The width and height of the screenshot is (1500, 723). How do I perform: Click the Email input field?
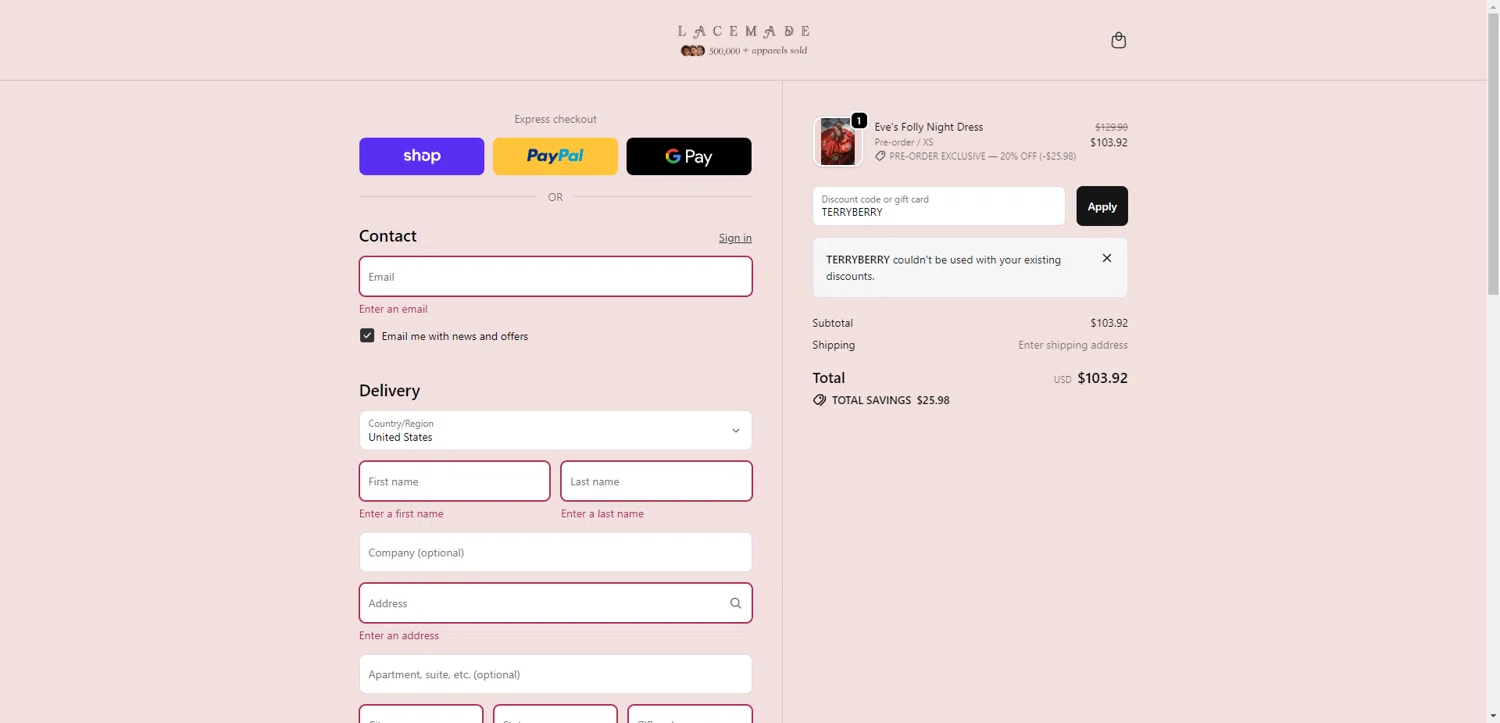click(555, 276)
